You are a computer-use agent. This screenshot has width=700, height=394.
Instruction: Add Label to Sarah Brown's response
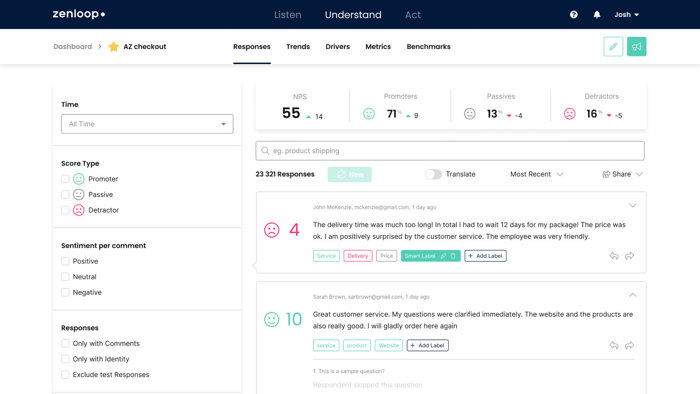point(428,345)
